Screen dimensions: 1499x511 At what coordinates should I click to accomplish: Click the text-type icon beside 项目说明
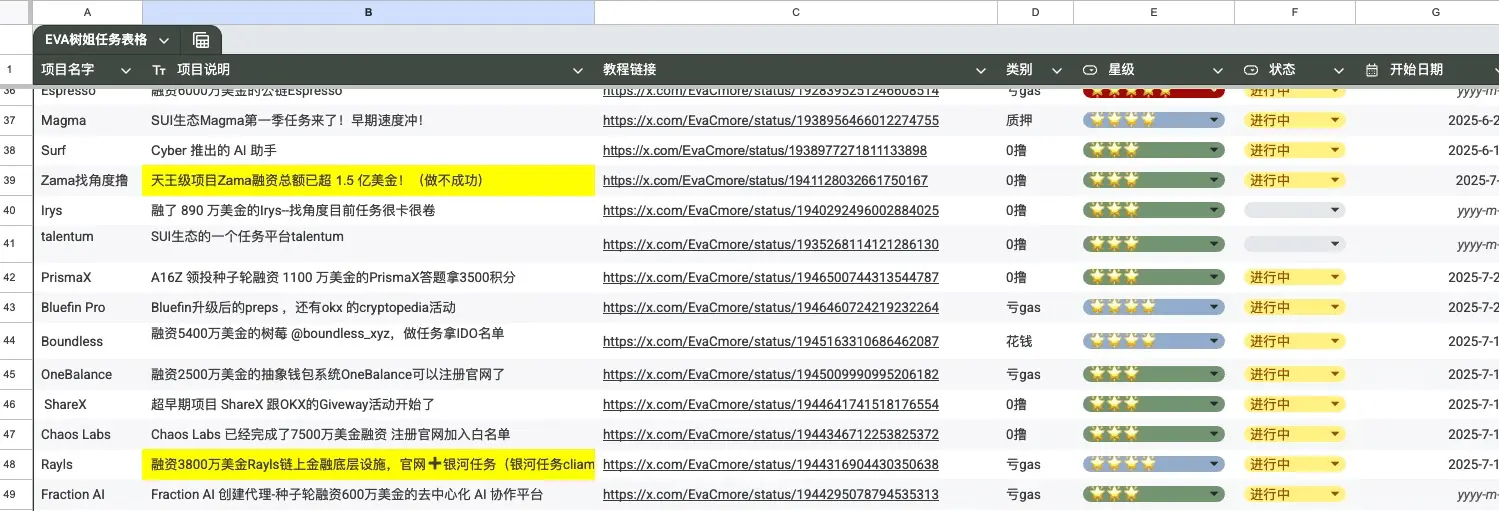point(159,70)
